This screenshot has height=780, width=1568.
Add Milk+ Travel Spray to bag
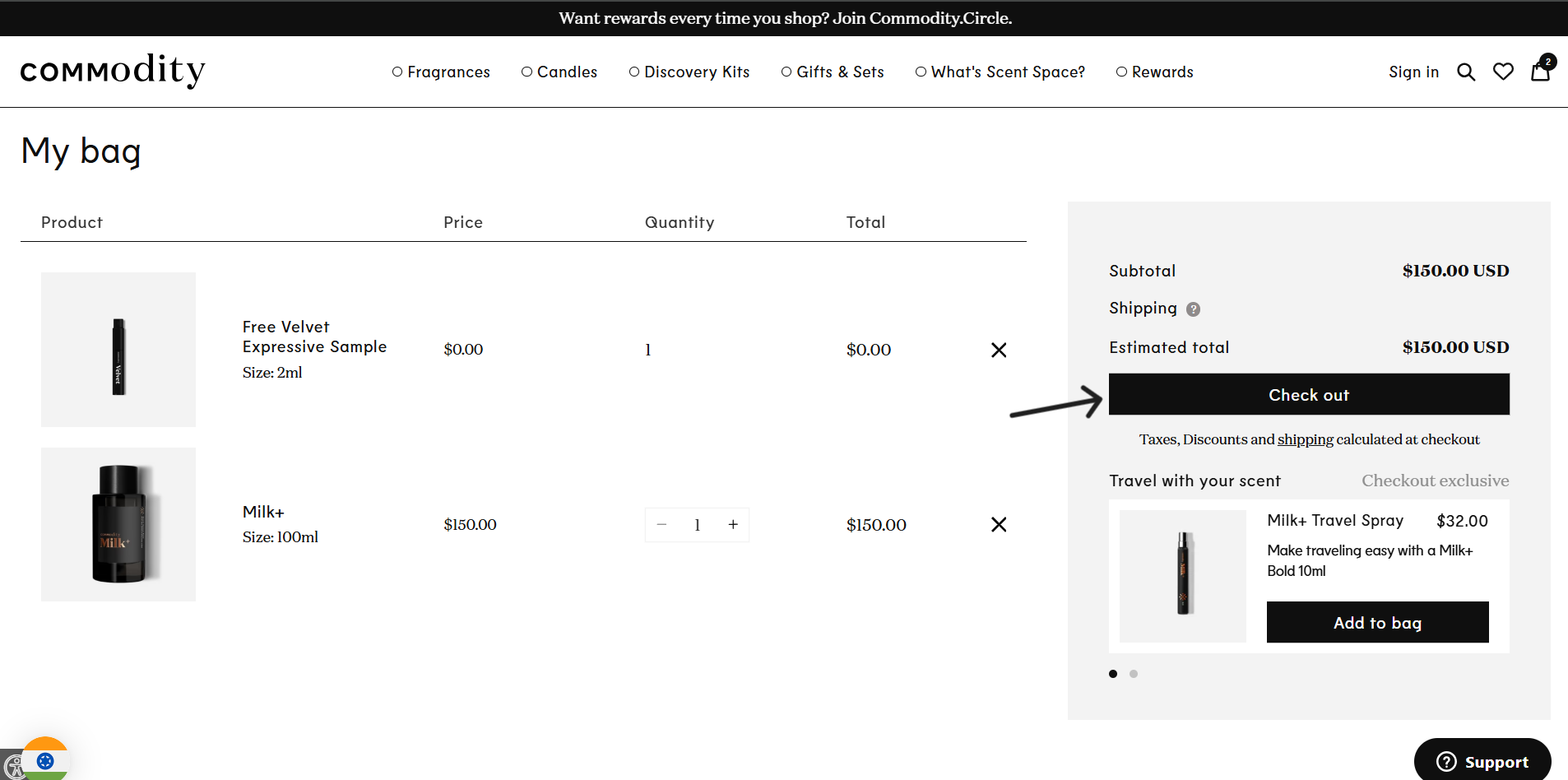1377,623
